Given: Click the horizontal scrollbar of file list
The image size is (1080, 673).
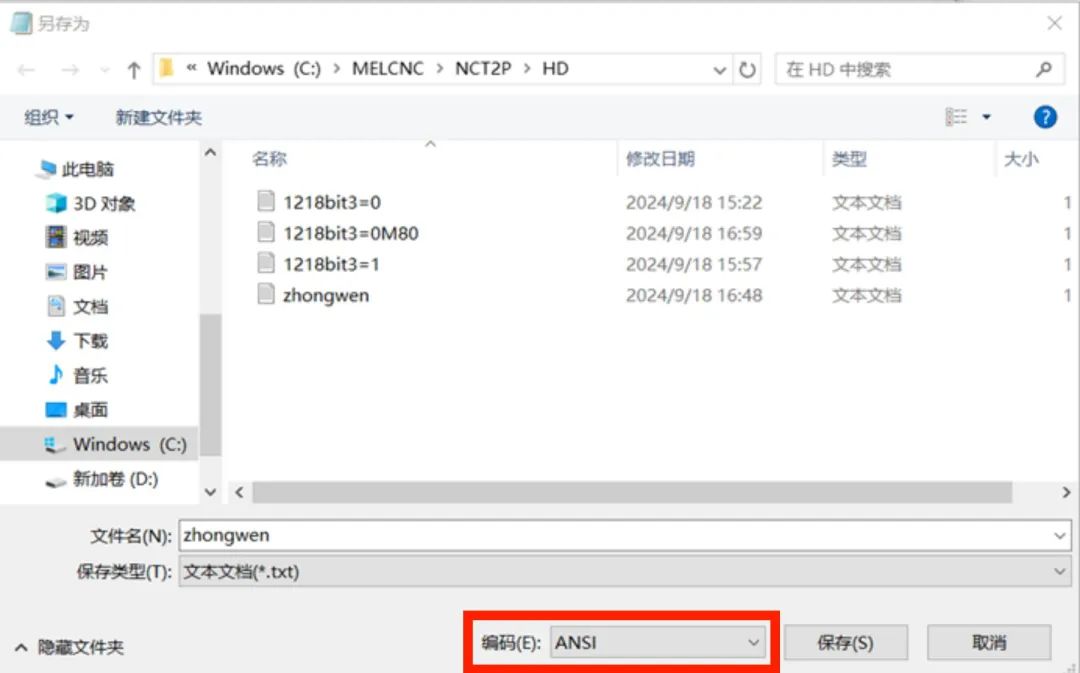Looking at the screenshot, I should [x=632, y=492].
